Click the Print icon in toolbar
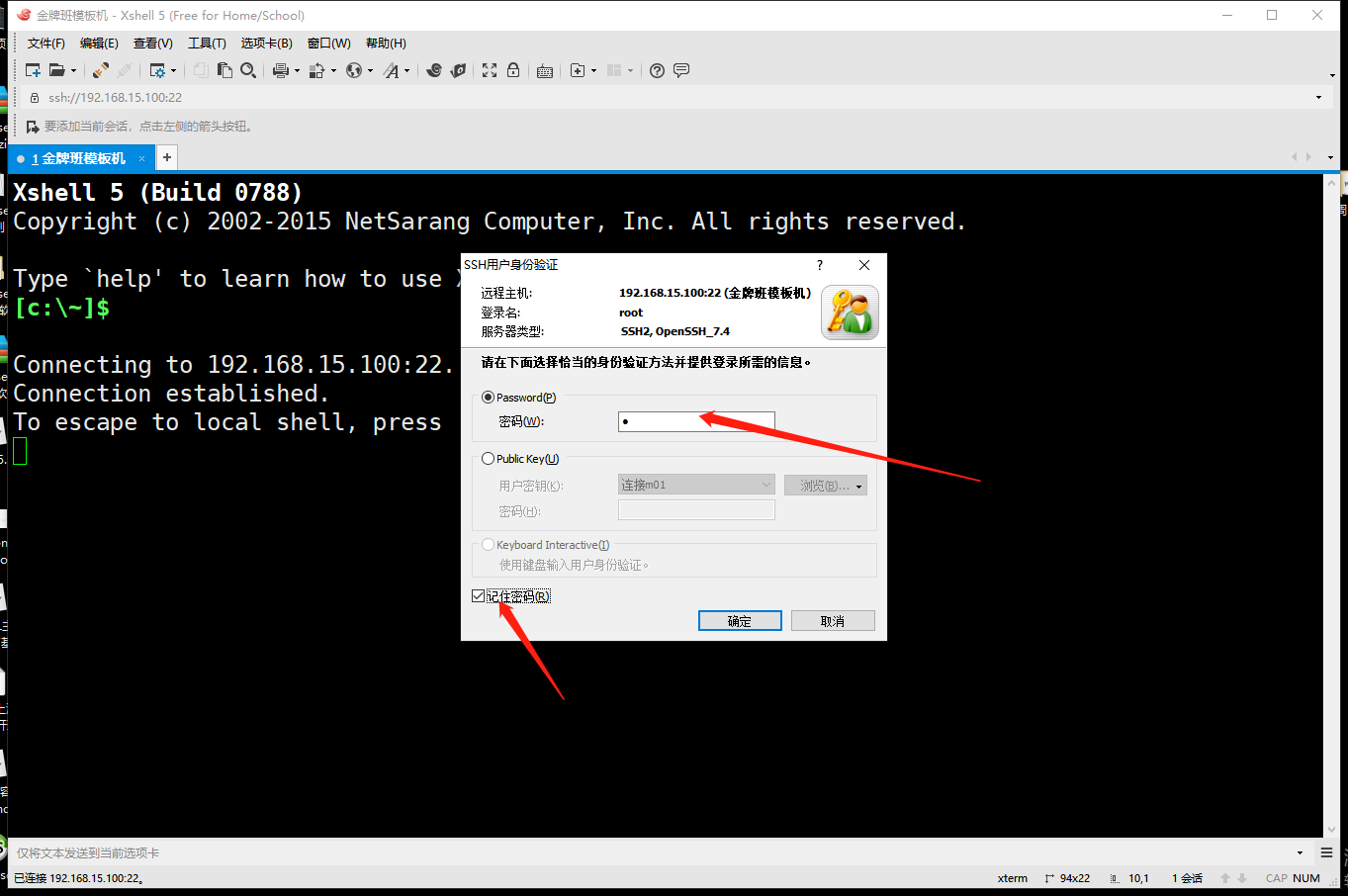Viewport: 1348px width, 896px height. tap(280, 70)
